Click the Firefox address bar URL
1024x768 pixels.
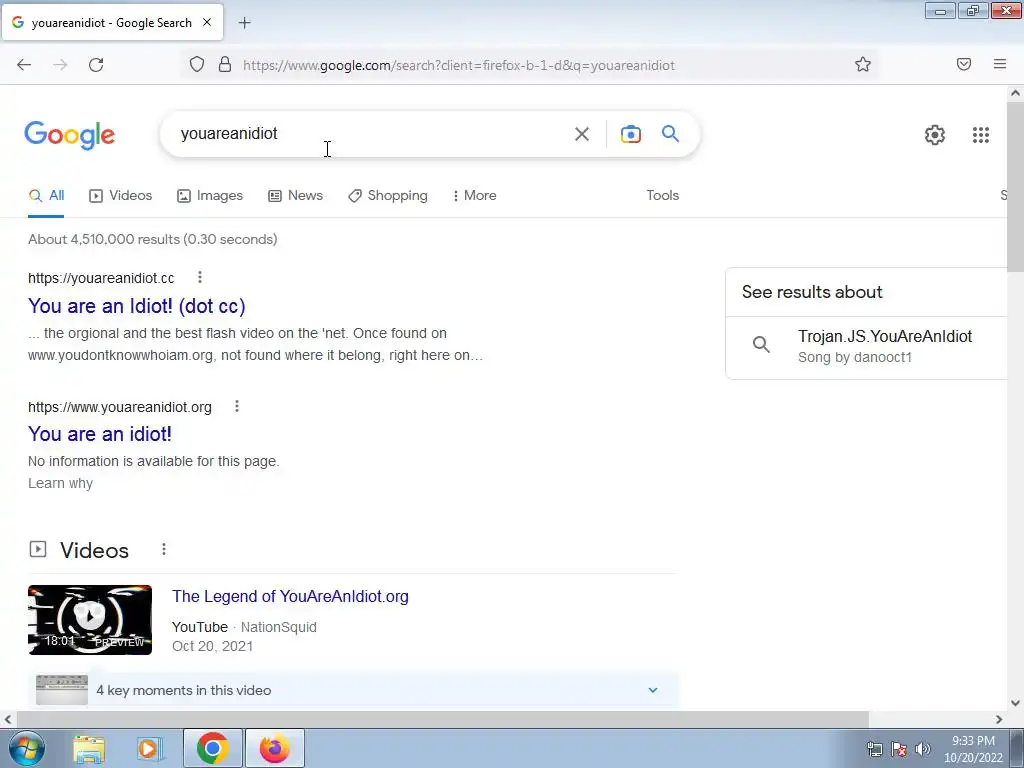(x=458, y=65)
